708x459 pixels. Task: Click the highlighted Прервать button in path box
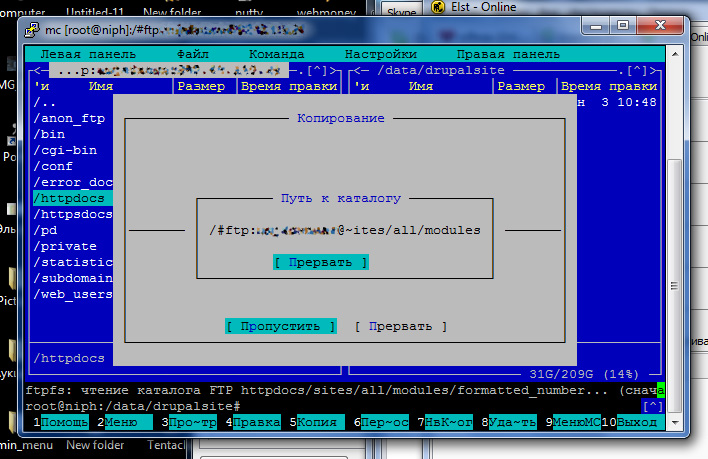pyautogui.click(x=321, y=262)
